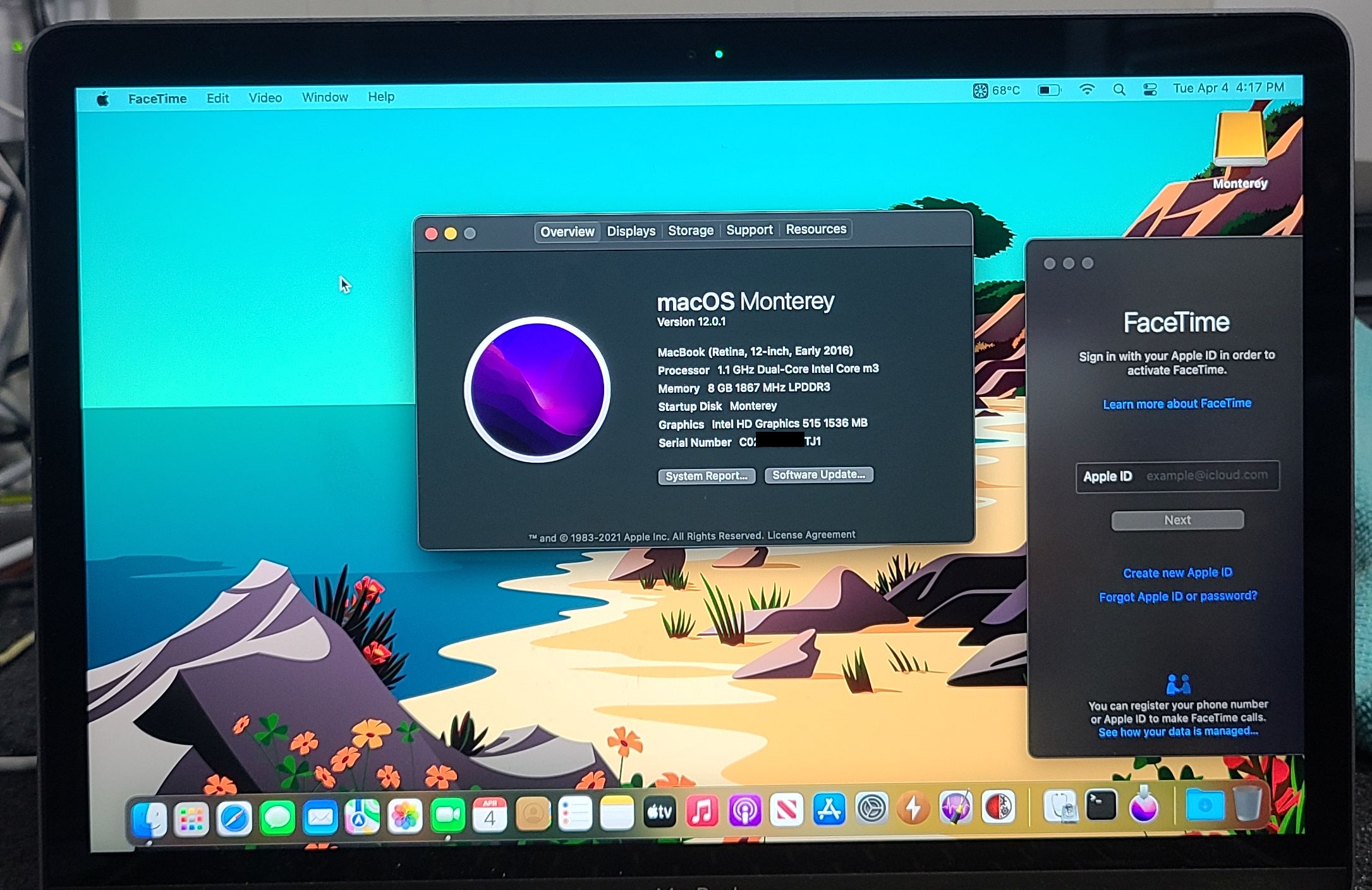Open the Photos app icon

tap(405, 817)
